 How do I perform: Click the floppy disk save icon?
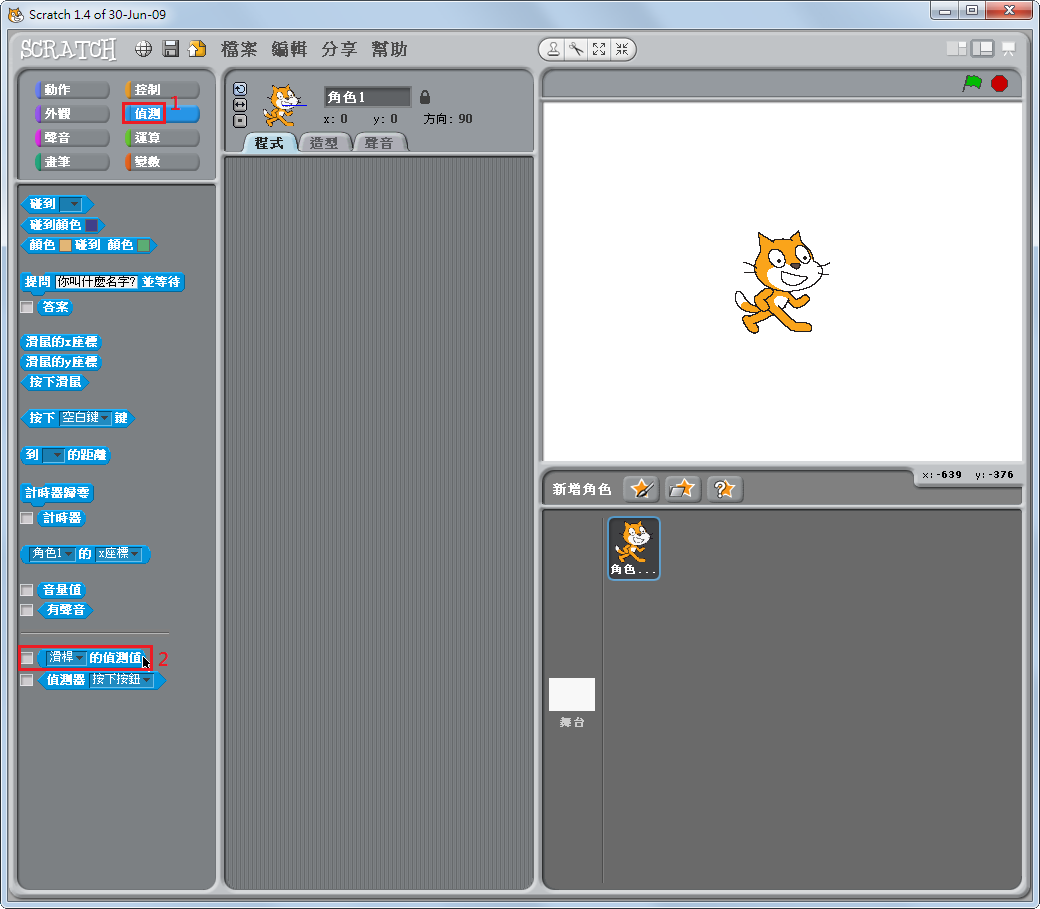(171, 48)
